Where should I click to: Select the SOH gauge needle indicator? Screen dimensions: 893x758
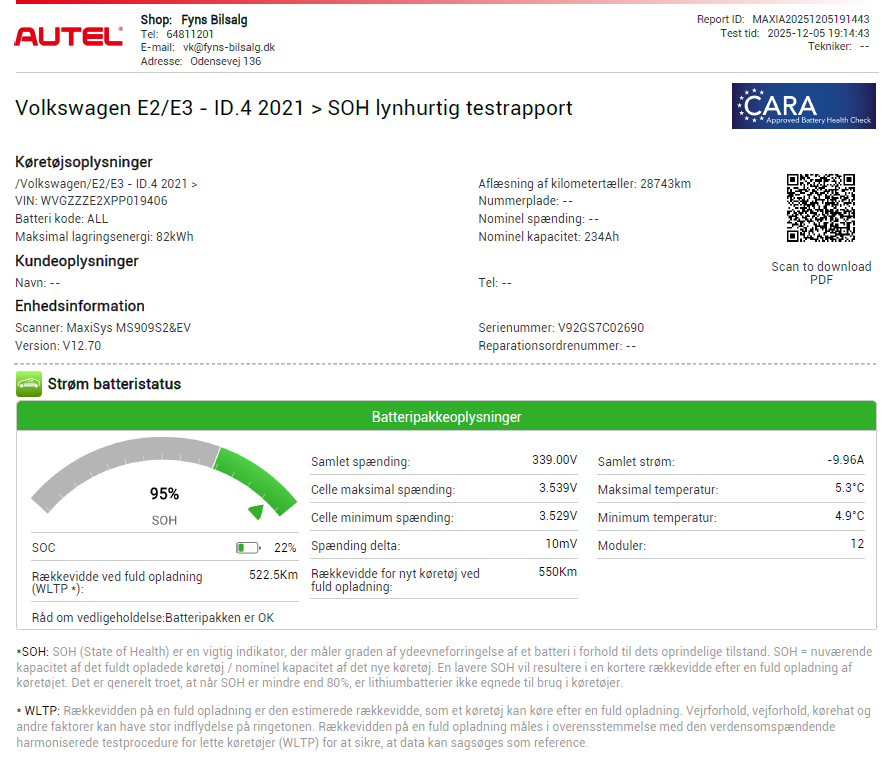click(x=254, y=510)
